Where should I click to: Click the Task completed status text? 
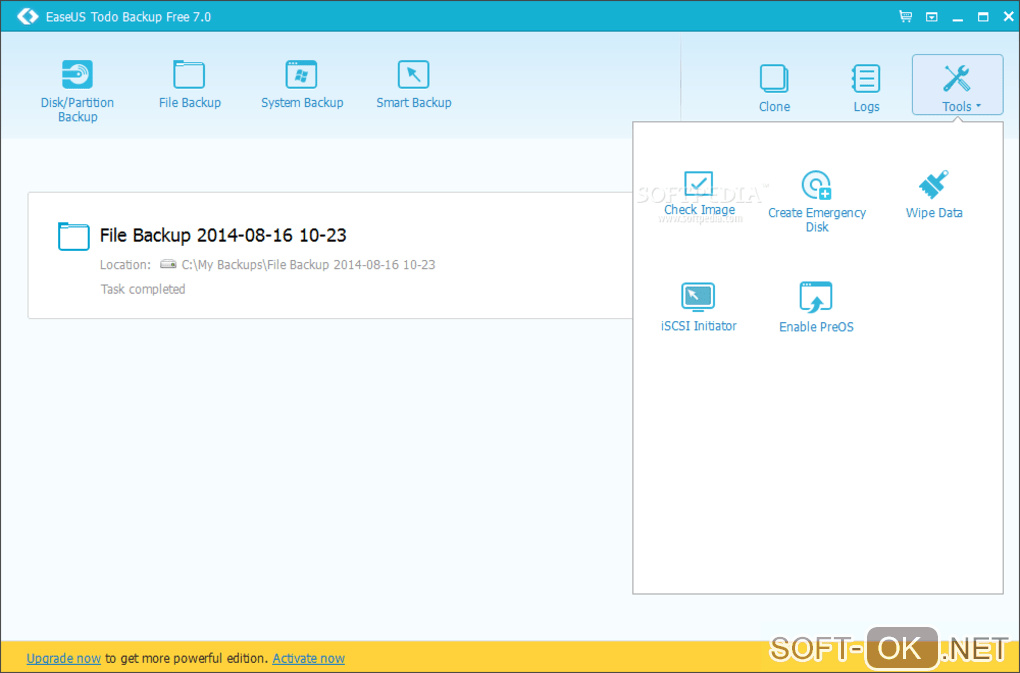click(142, 289)
